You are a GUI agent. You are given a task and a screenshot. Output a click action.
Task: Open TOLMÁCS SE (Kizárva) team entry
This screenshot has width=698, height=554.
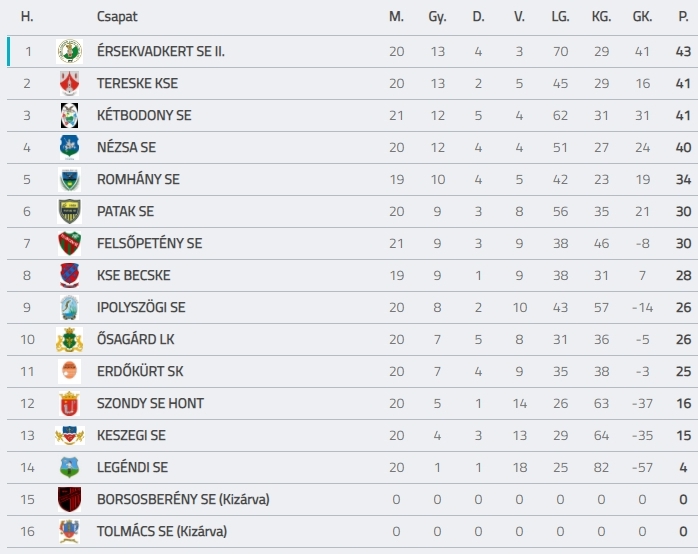tap(162, 531)
